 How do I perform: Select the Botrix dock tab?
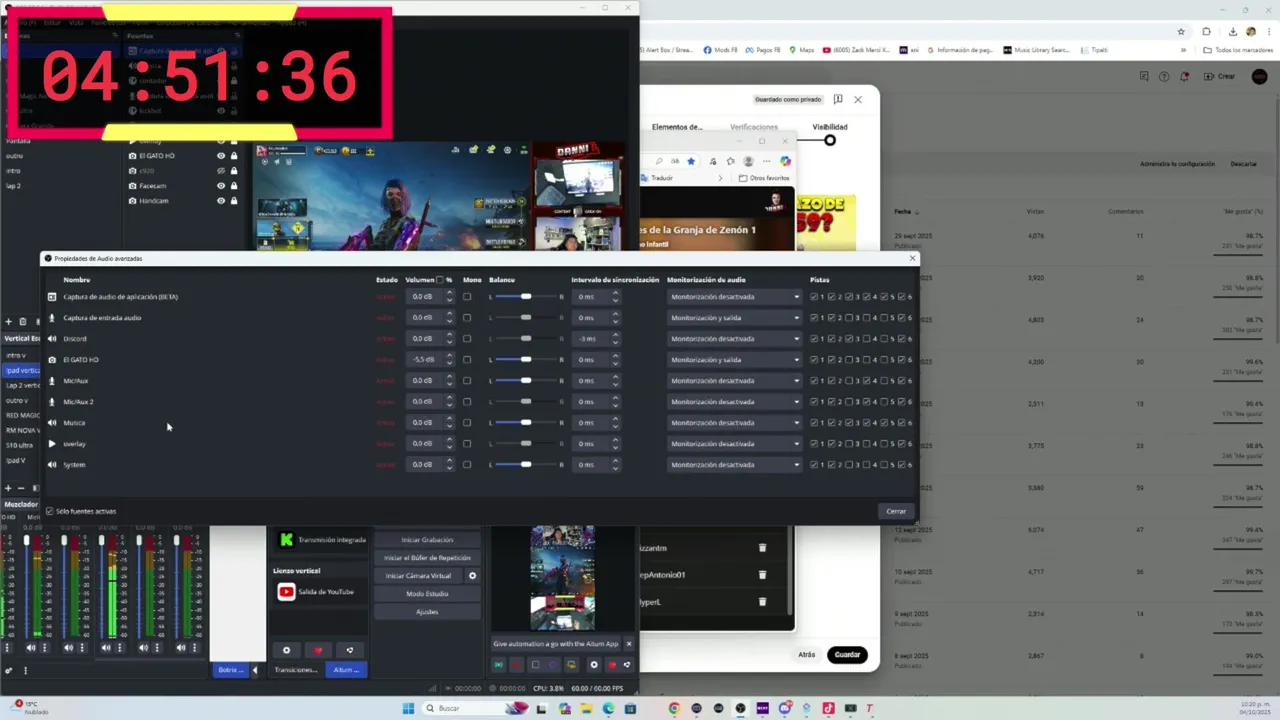click(230, 670)
